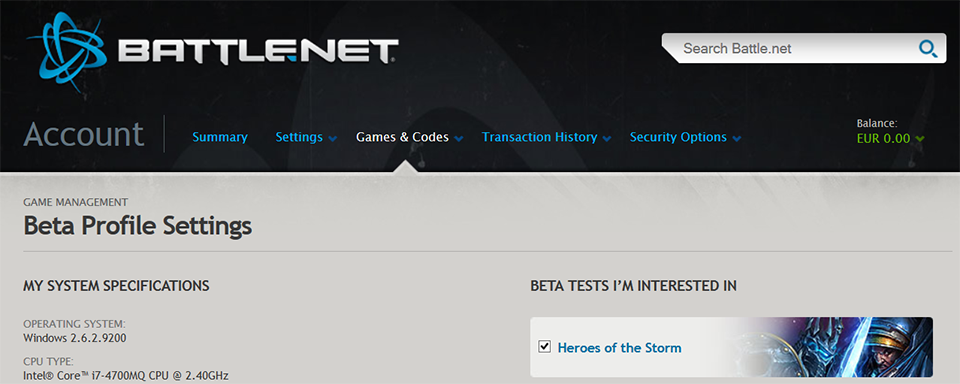The width and height of the screenshot is (960, 384).
Task: Open the Summary tab
Action: [x=220, y=137]
